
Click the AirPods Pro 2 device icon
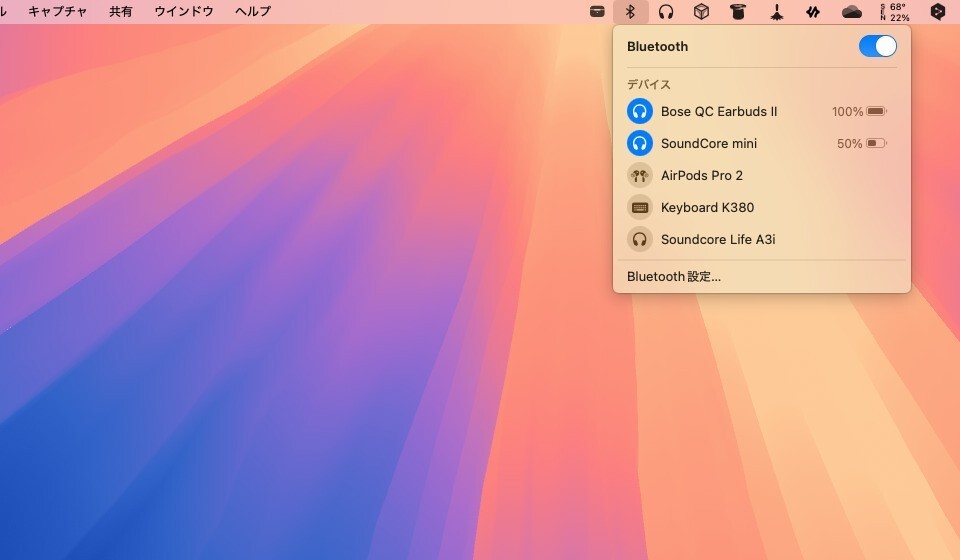point(640,176)
